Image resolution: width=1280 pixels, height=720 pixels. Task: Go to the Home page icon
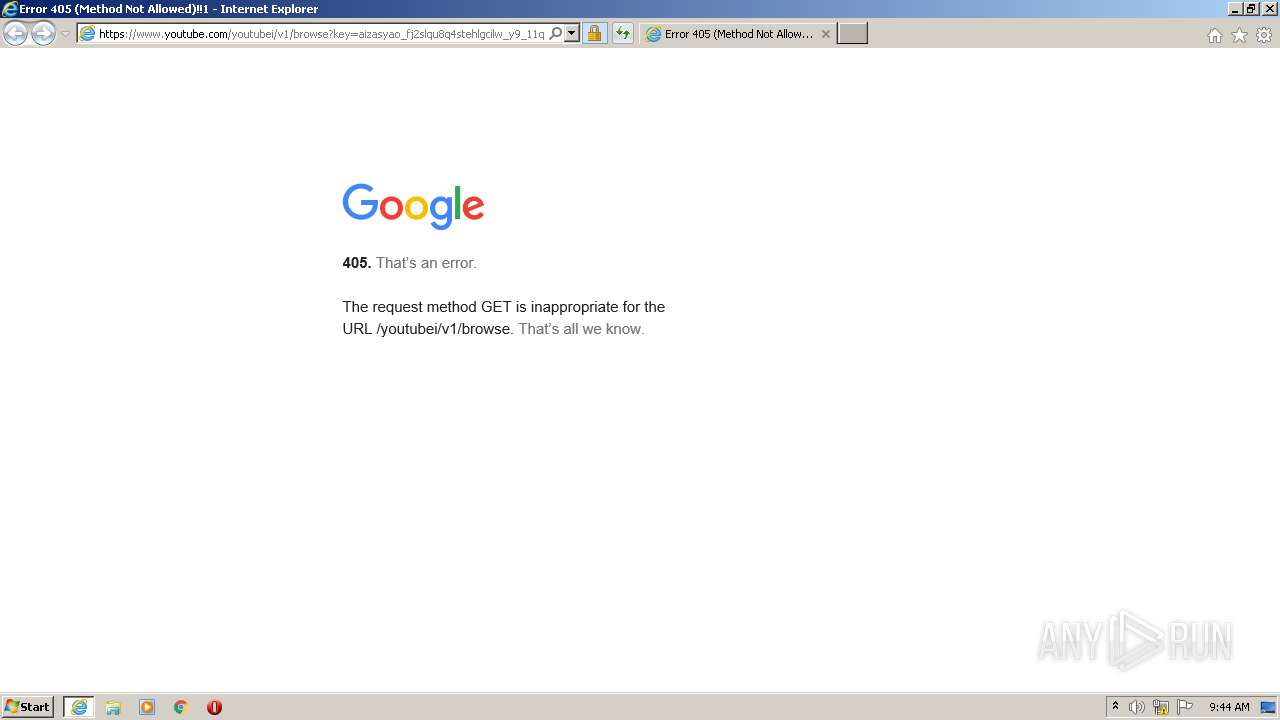pyautogui.click(x=1214, y=35)
